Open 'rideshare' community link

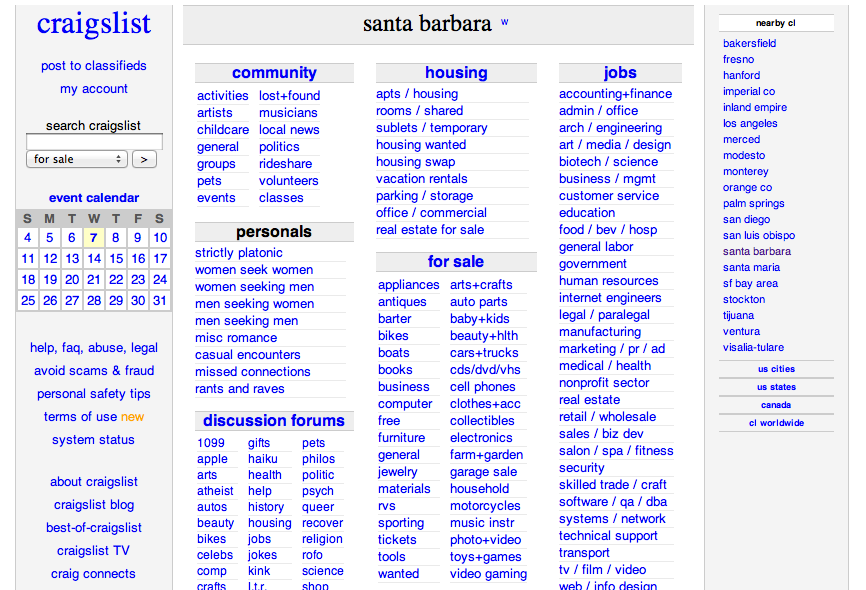click(x=286, y=164)
